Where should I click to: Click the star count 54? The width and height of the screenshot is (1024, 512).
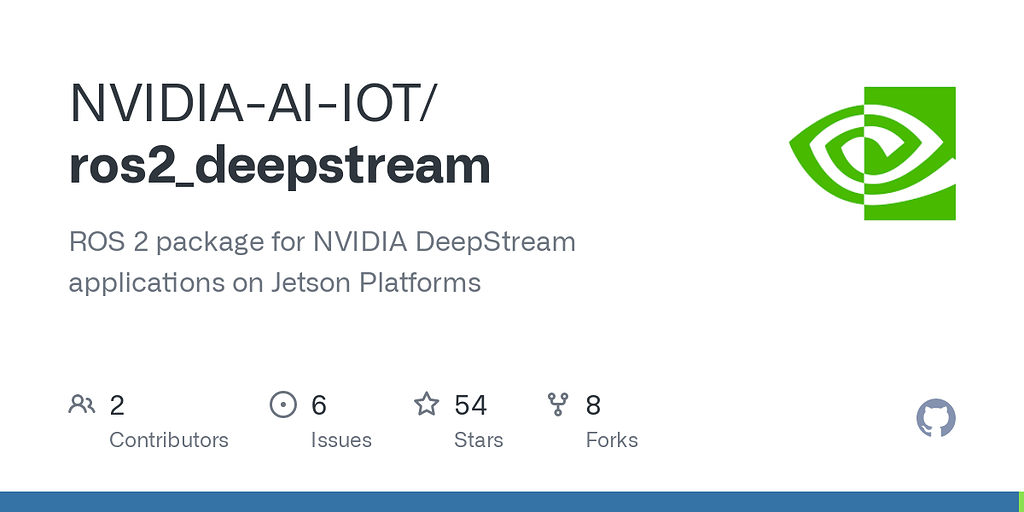tap(470, 406)
